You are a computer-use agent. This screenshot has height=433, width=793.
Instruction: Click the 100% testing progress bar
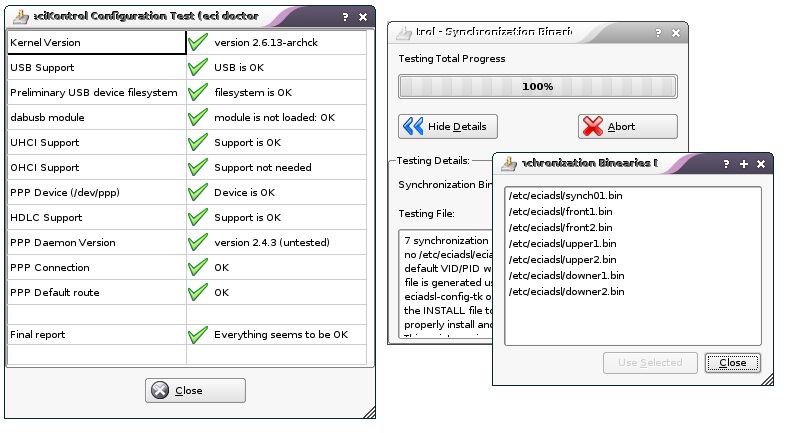[538, 86]
